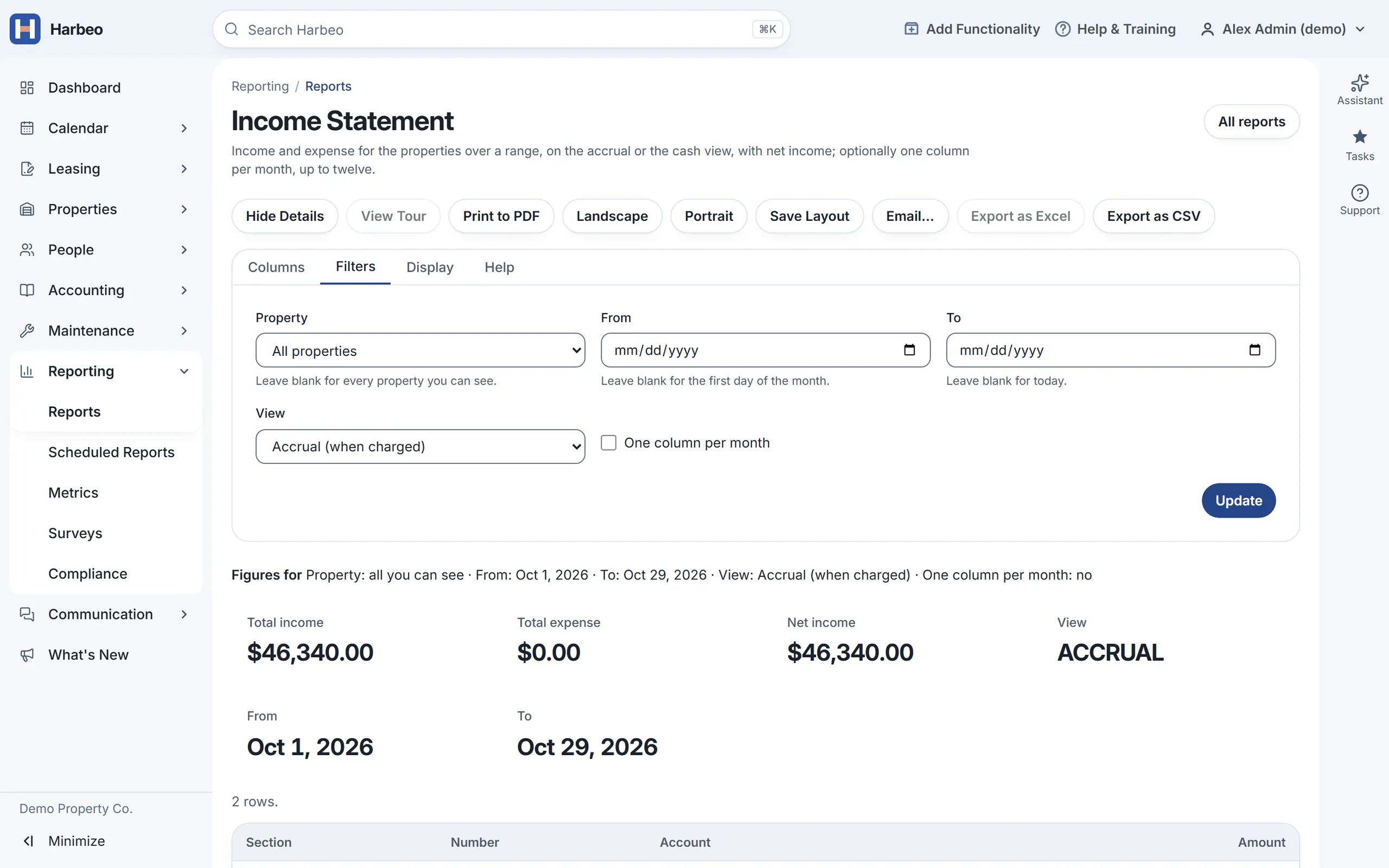Click the From date input field
The width and height of the screenshot is (1389, 868).
pos(766,350)
